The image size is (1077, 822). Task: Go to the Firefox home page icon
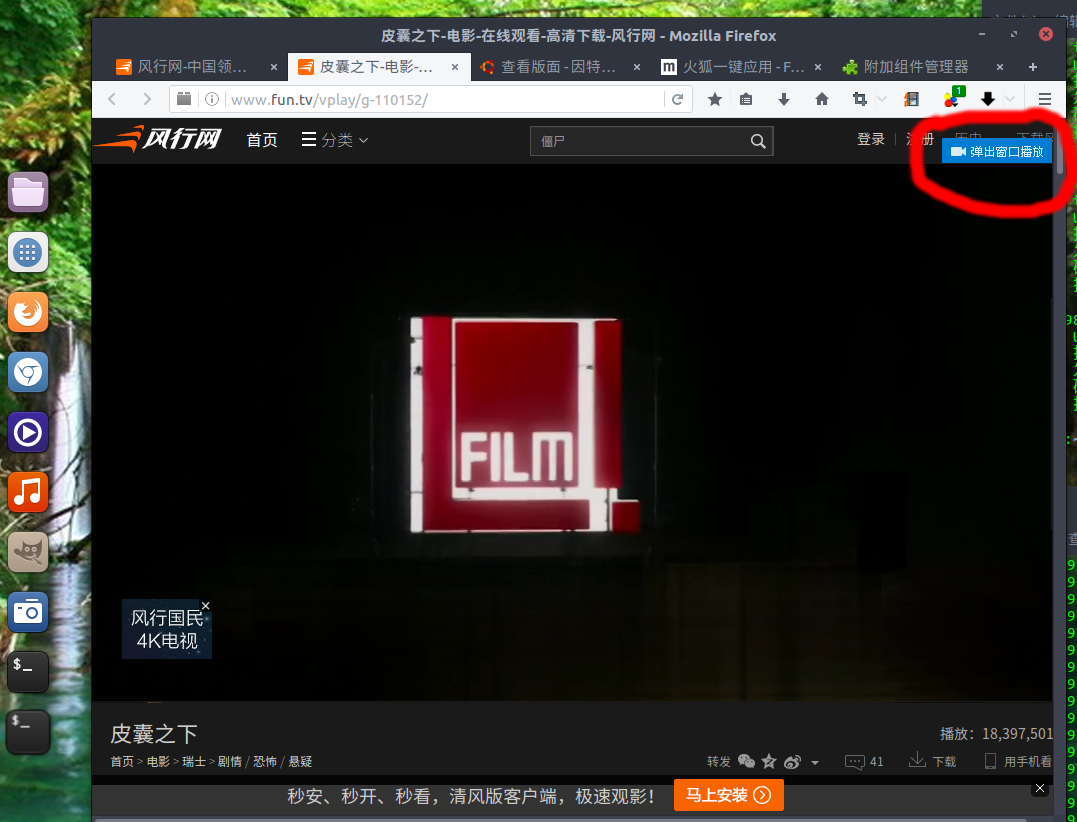pyautogui.click(x=821, y=100)
